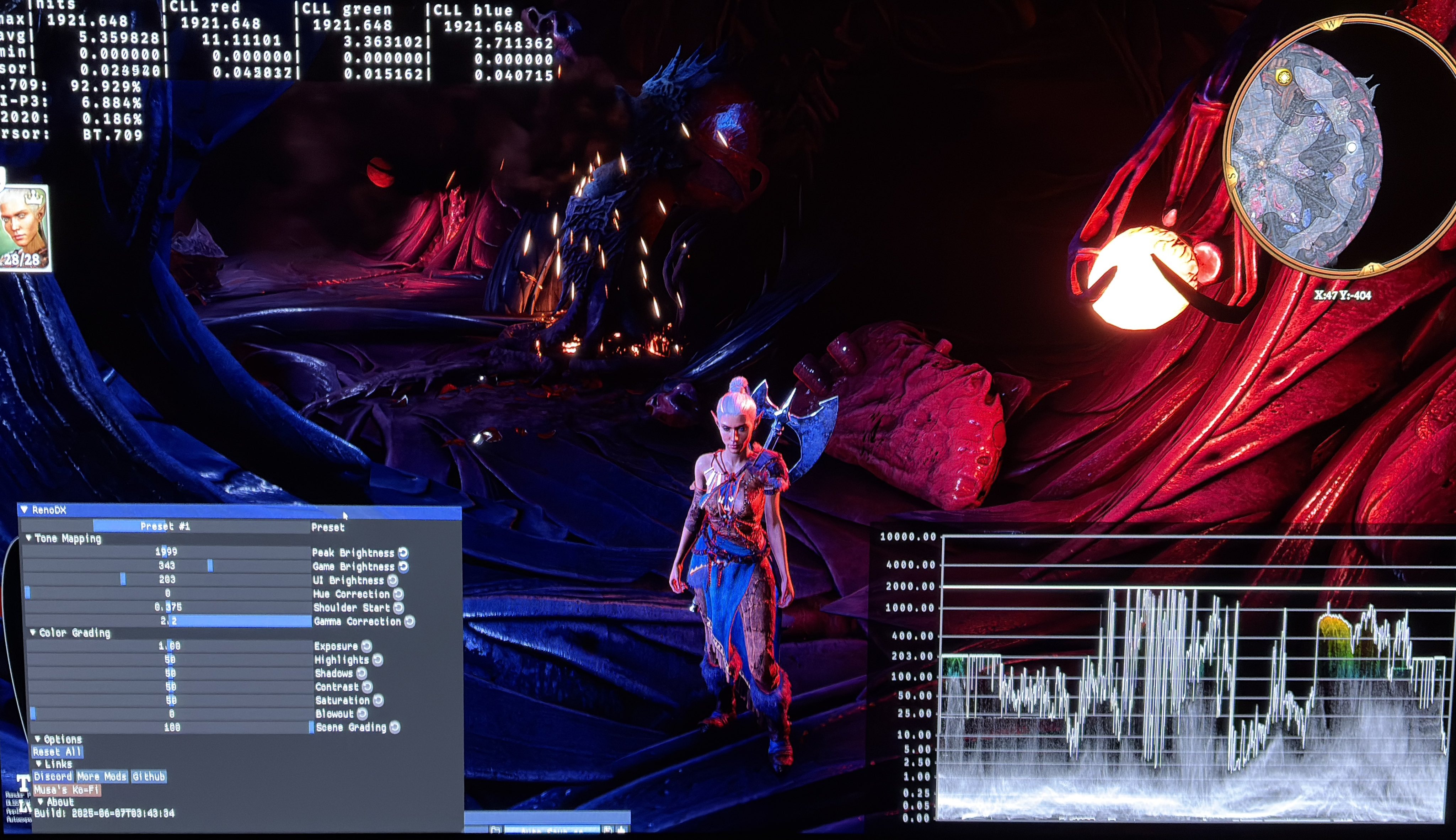Reset Saturation to default

[x=378, y=700]
